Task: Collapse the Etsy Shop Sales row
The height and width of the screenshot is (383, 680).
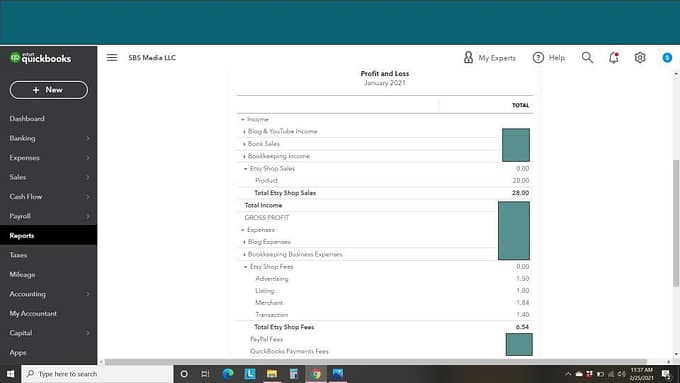Action: click(x=245, y=168)
